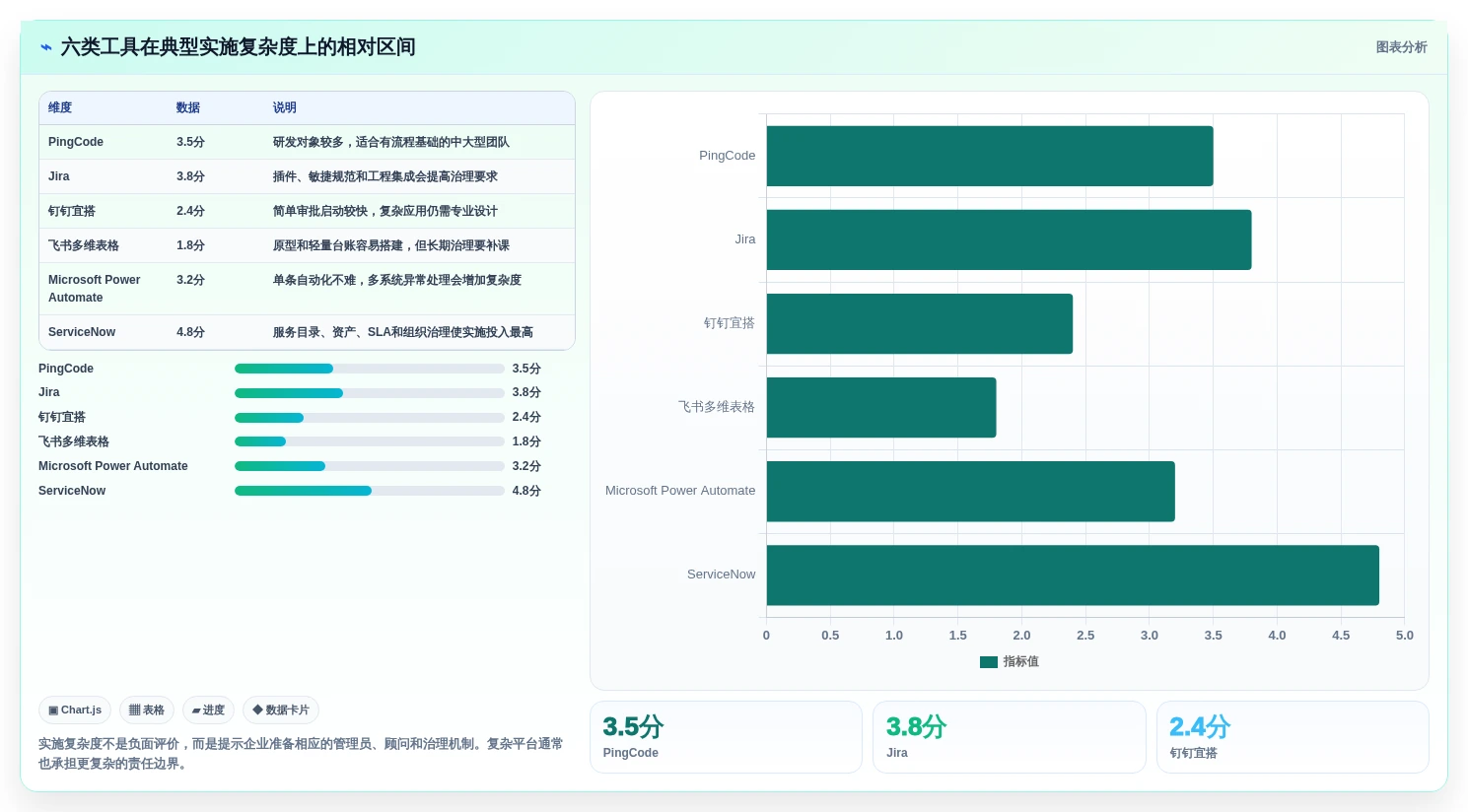
Task: Click description 研发对象较多，适合有流程基础的中大型团队
Action: [x=391, y=142]
